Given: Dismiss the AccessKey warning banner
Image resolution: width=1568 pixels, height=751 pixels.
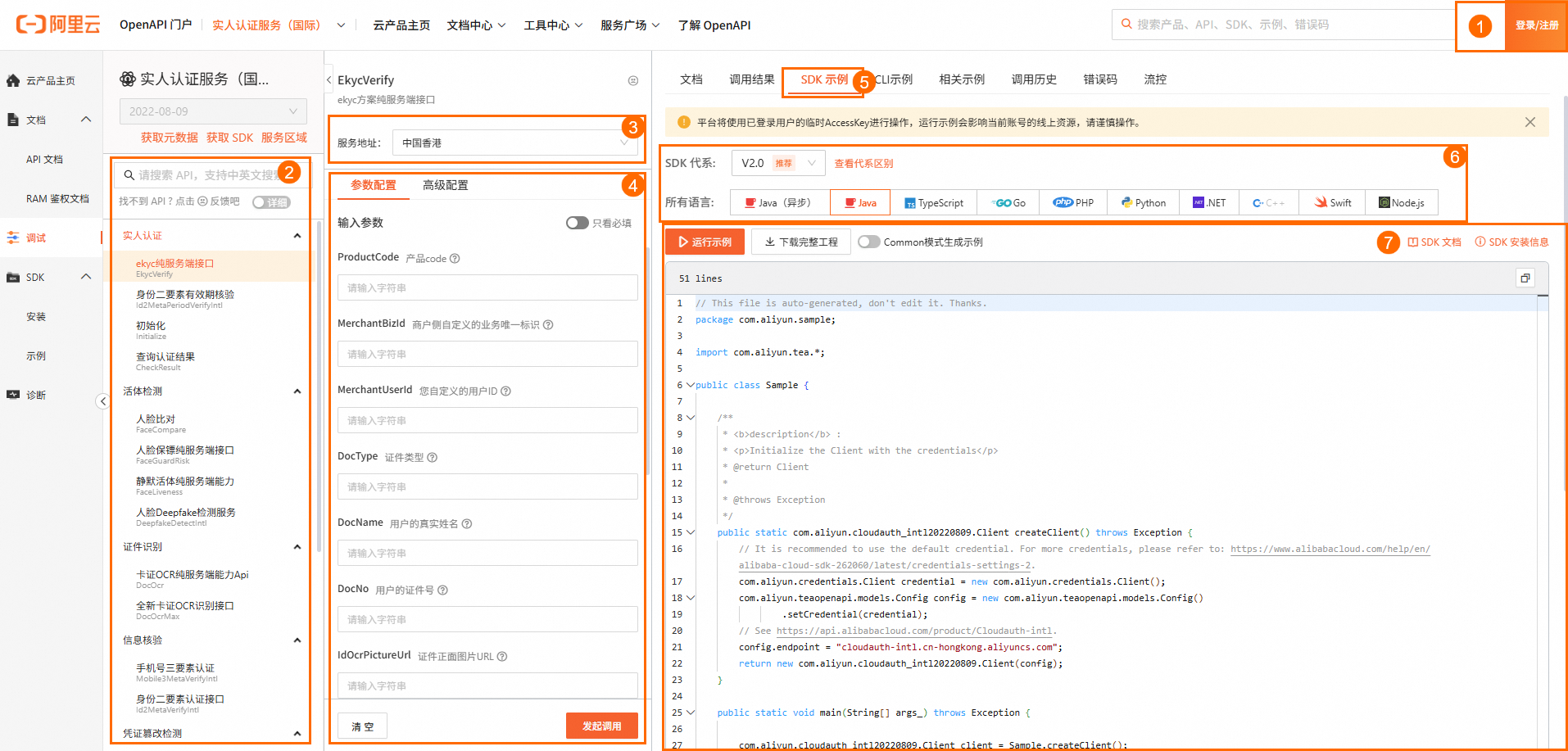Looking at the screenshot, I should (1530, 122).
